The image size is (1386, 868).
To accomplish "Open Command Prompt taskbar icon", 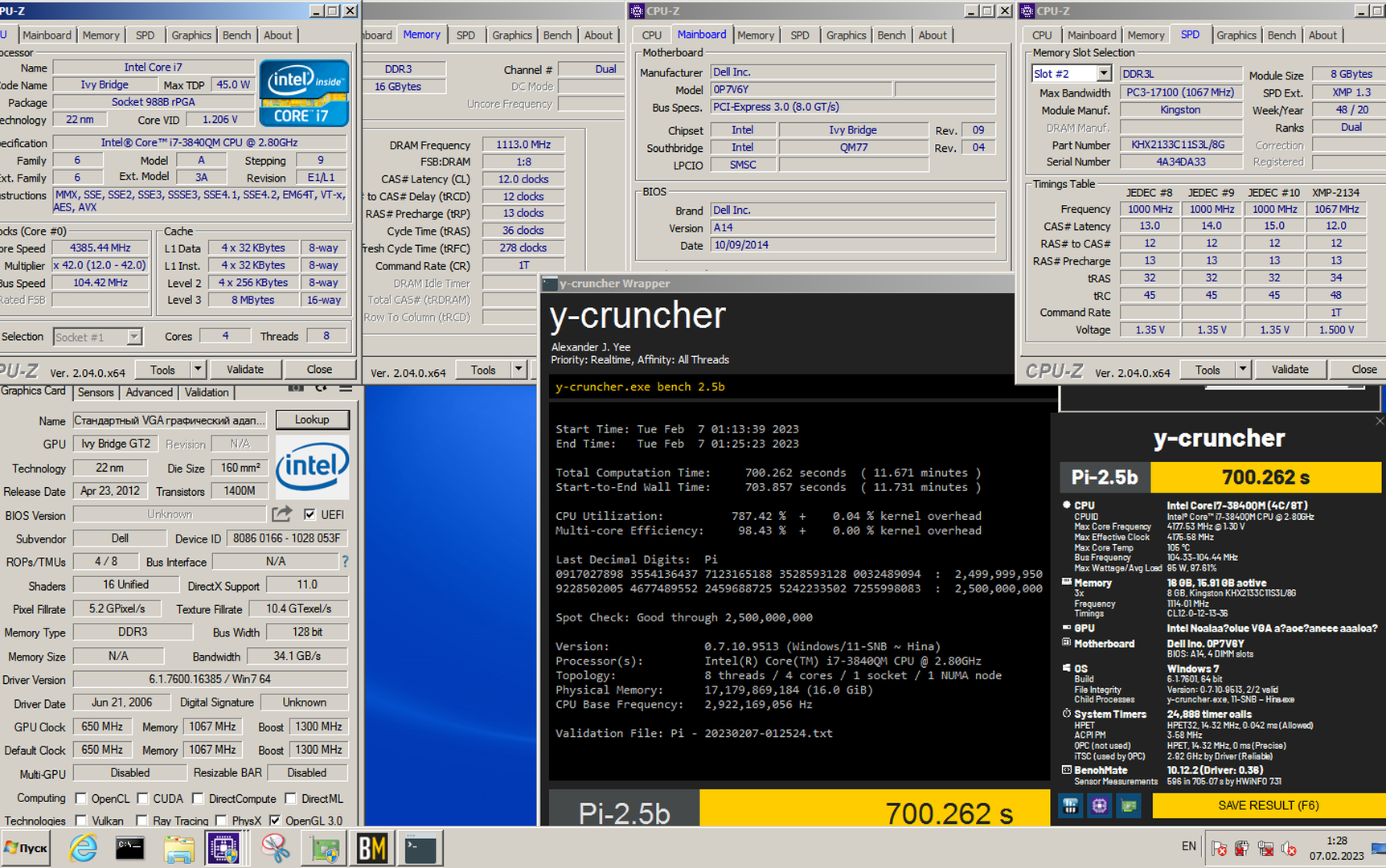I will pos(129,848).
